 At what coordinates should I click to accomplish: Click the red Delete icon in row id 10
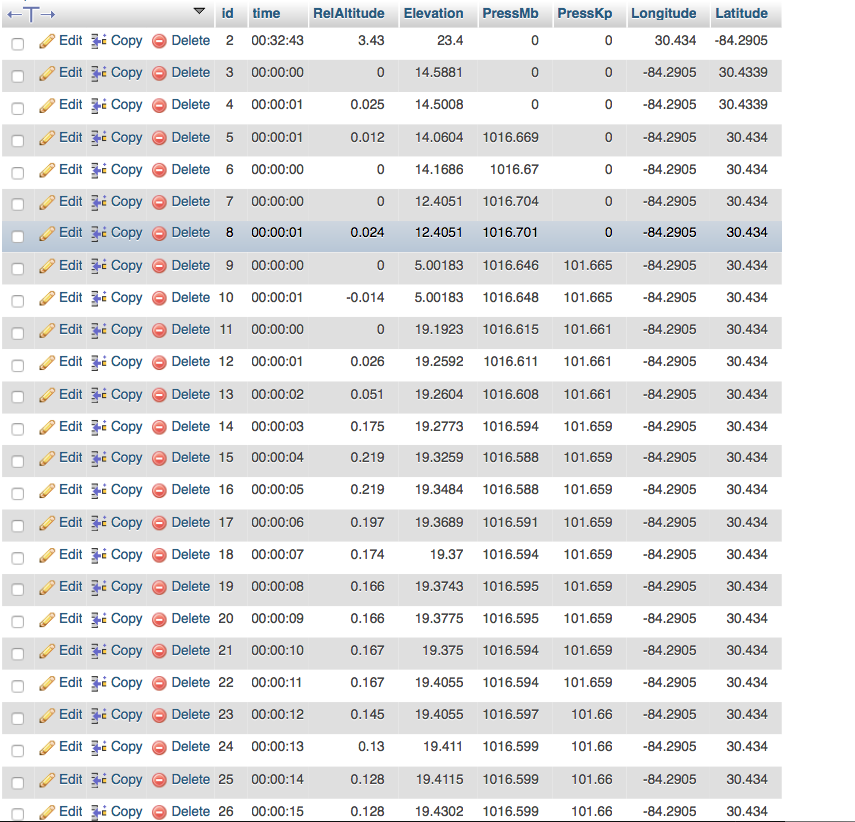[x=159, y=298]
